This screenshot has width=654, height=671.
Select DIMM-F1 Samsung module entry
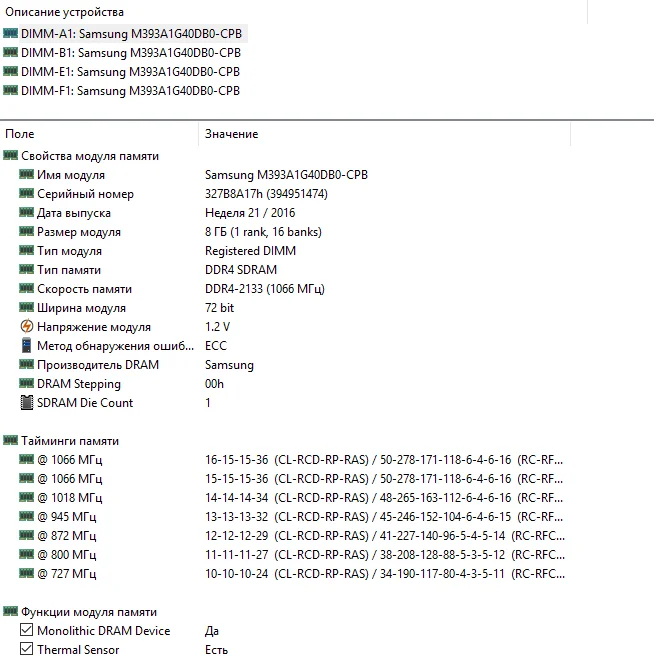[x=131, y=91]
